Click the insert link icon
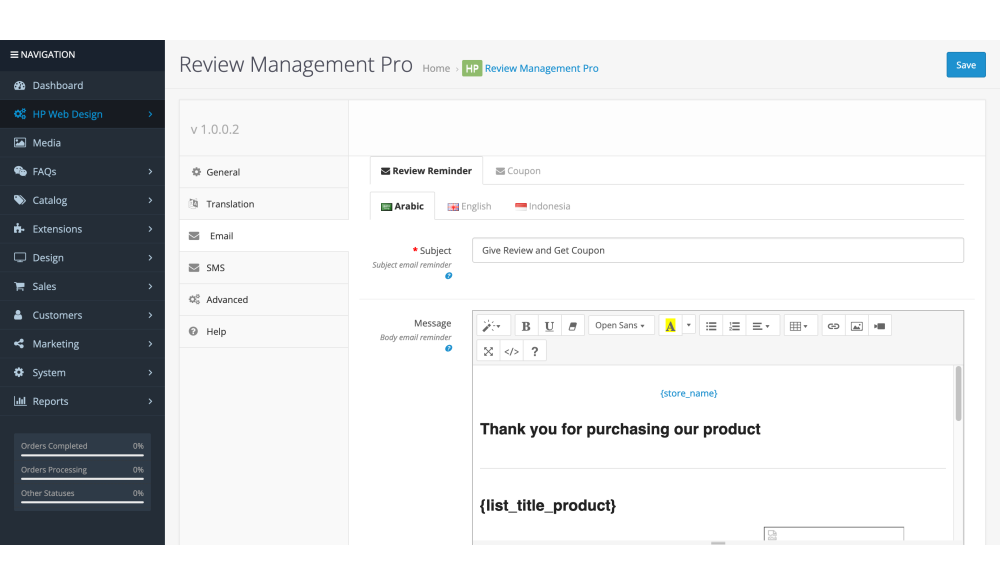Viewport: 1000px width, 585px height. click(x=832, y=326)
